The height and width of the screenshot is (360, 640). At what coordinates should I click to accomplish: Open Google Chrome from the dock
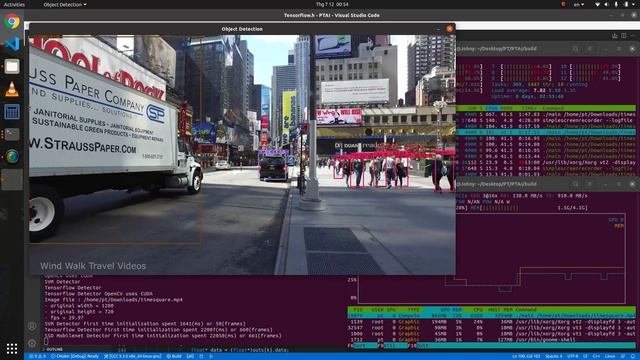(12, 21)
